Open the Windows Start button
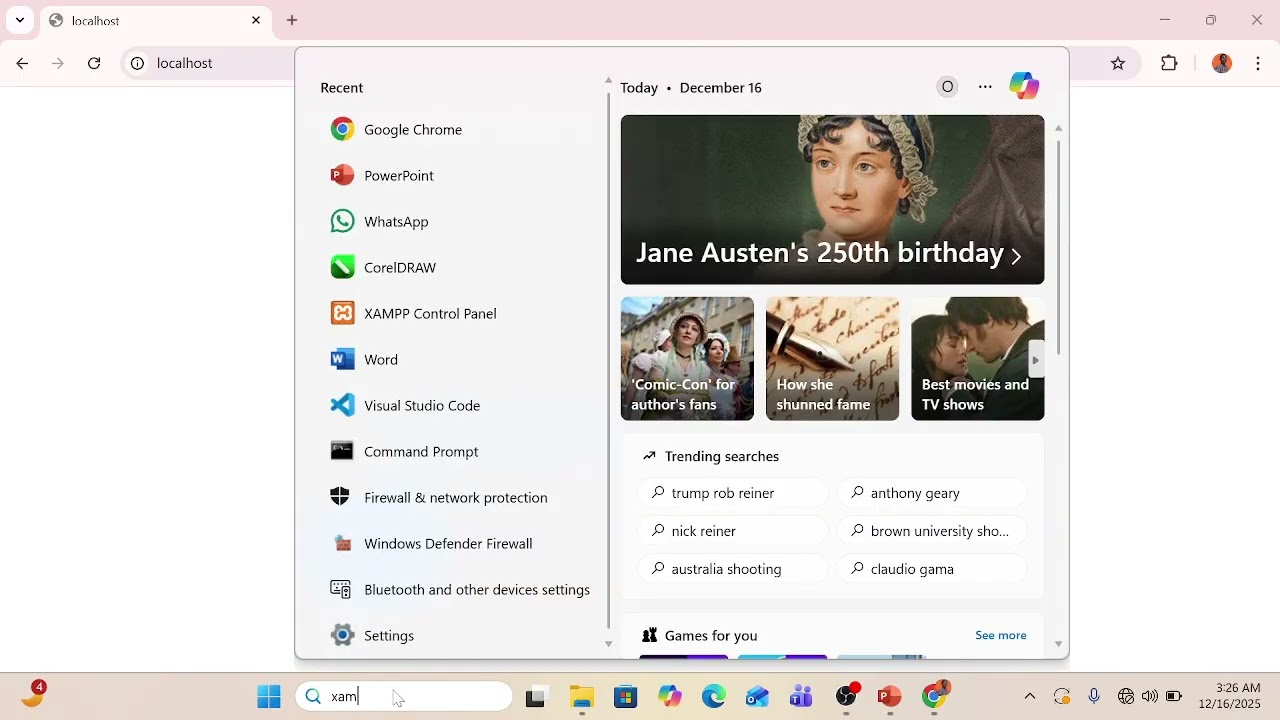 (x=269, y=696)
